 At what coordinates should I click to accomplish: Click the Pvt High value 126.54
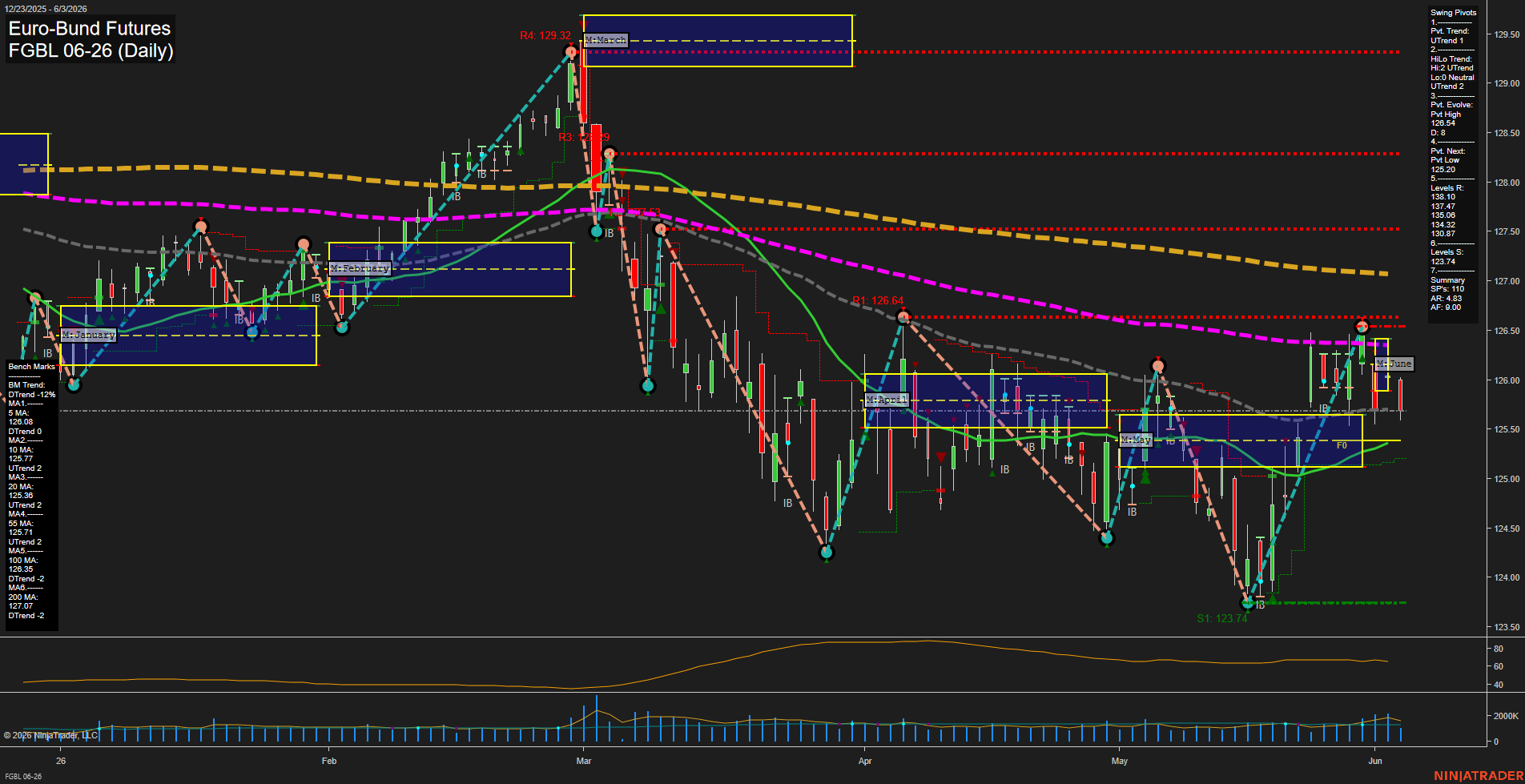click(x=1443, y=123)
